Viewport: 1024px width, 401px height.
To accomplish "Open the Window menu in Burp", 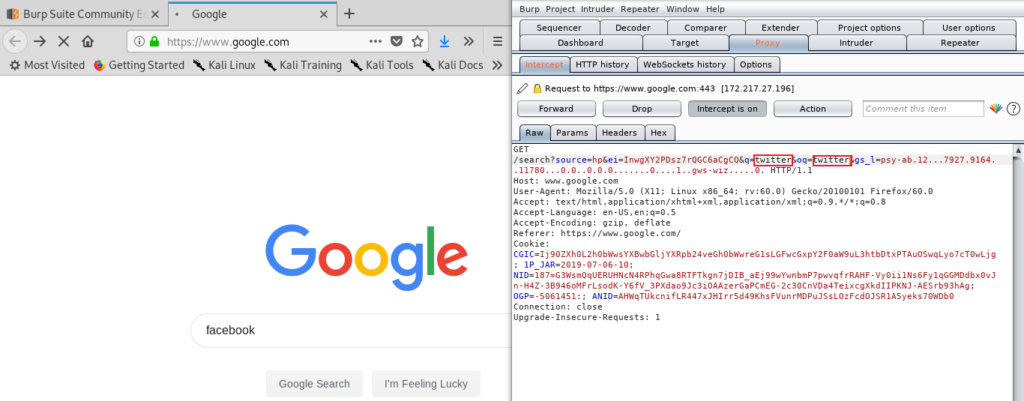I will (682, 9).
